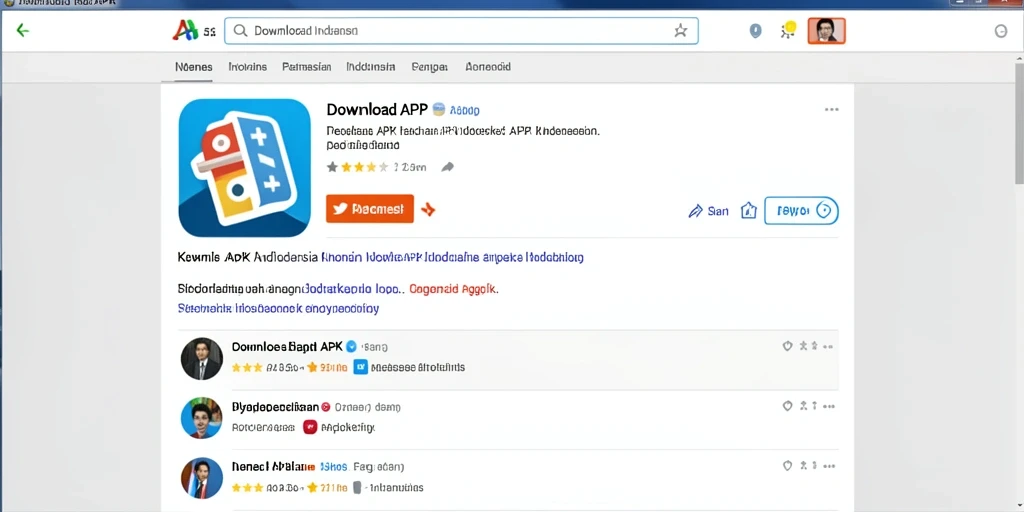
Task: Open the 'Patmasian' tab
Action: (x=306, y=67)
